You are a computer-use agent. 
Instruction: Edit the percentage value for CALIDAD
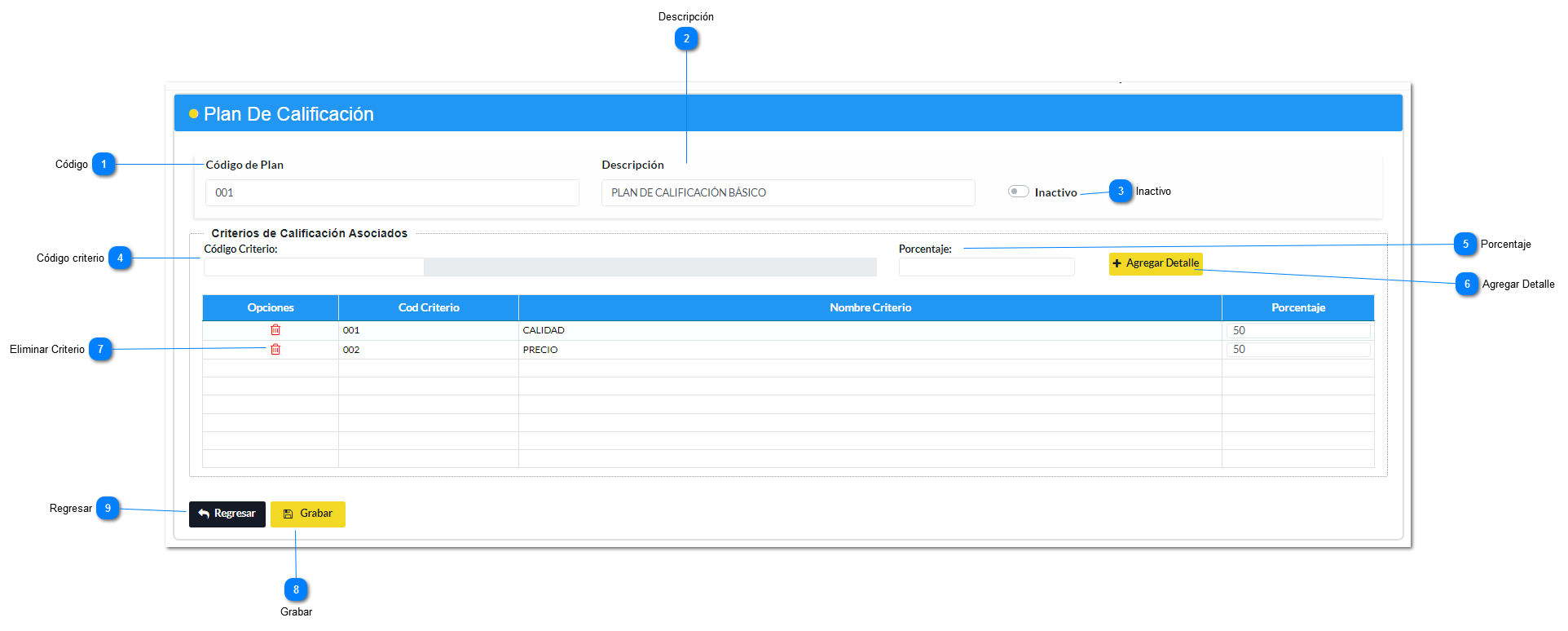(1298, 330)
